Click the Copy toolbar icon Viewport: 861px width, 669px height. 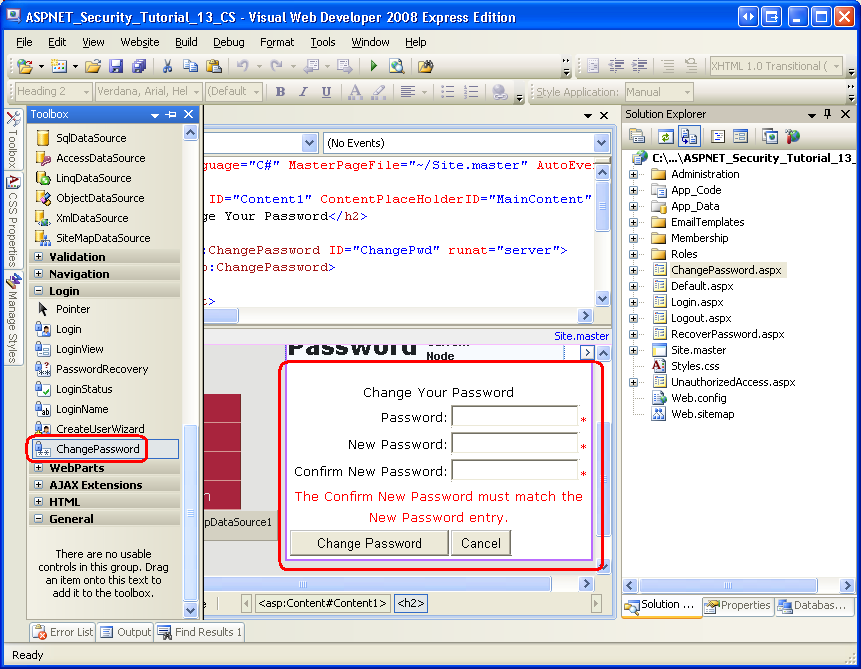click(191, 66)
